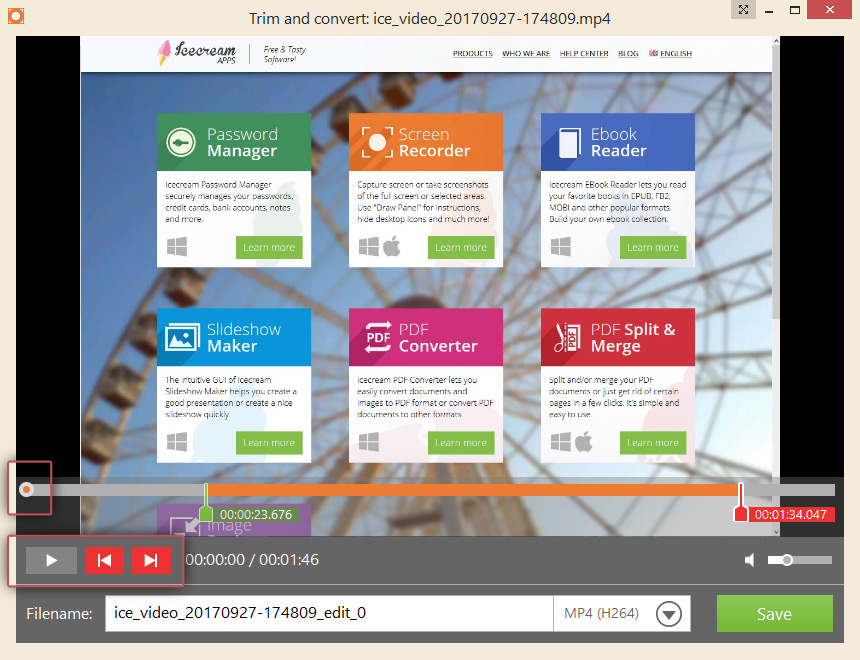860x660 pixels.
Task: Click the Filename input field
Action: pos(330,613)
